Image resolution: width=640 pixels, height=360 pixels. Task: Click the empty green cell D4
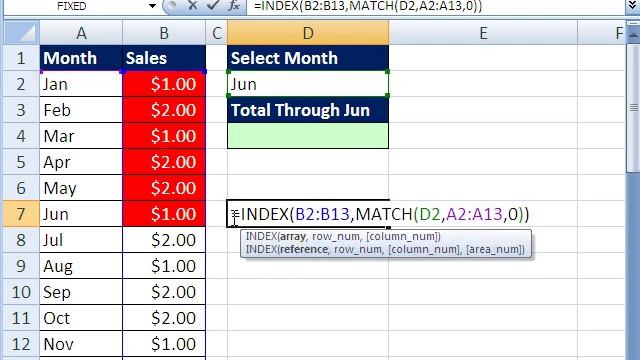tap(308, 136)
